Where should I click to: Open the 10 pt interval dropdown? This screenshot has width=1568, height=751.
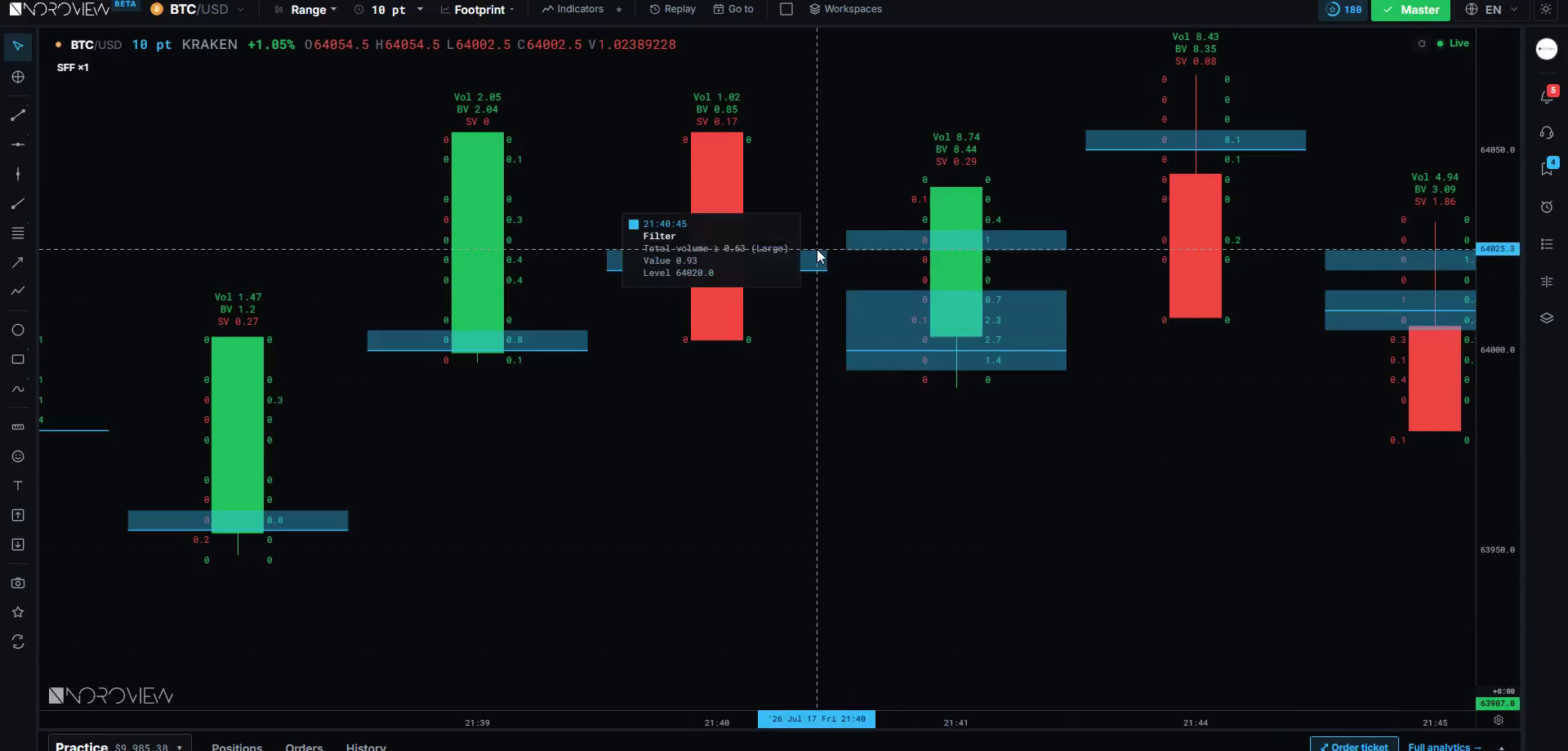click(389, 10)
